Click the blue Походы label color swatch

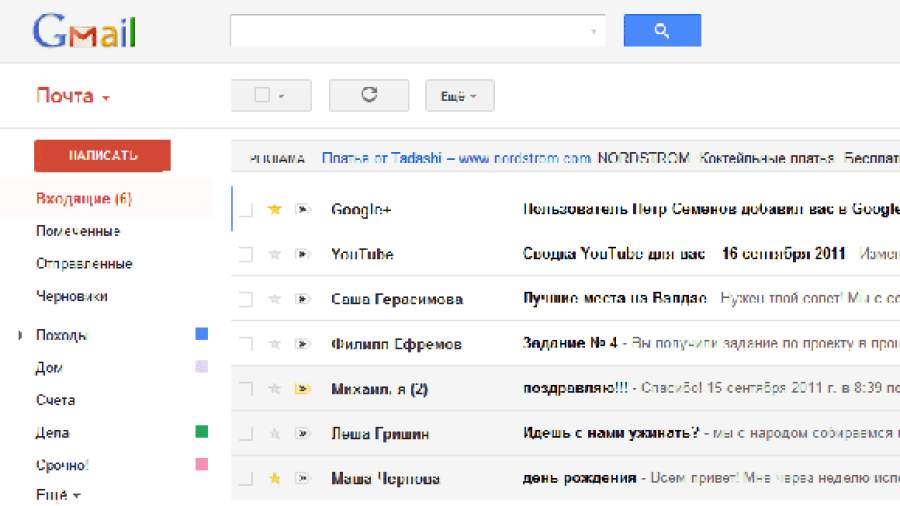tap(201, 334)
